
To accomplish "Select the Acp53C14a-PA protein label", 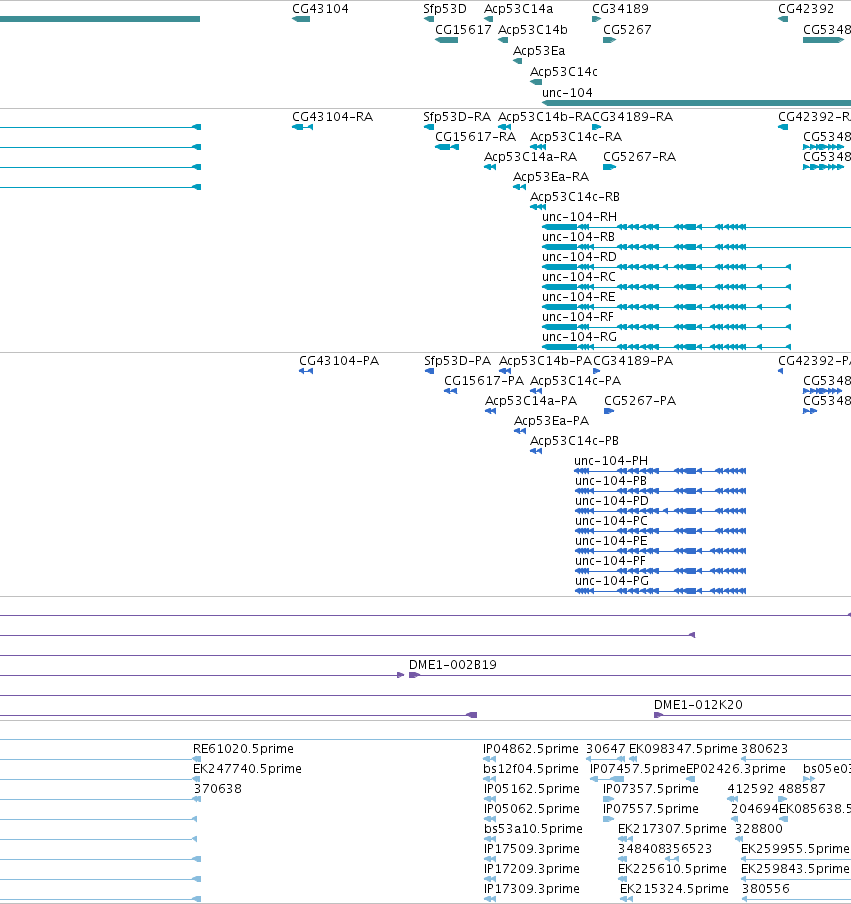I will pos(531,401).
